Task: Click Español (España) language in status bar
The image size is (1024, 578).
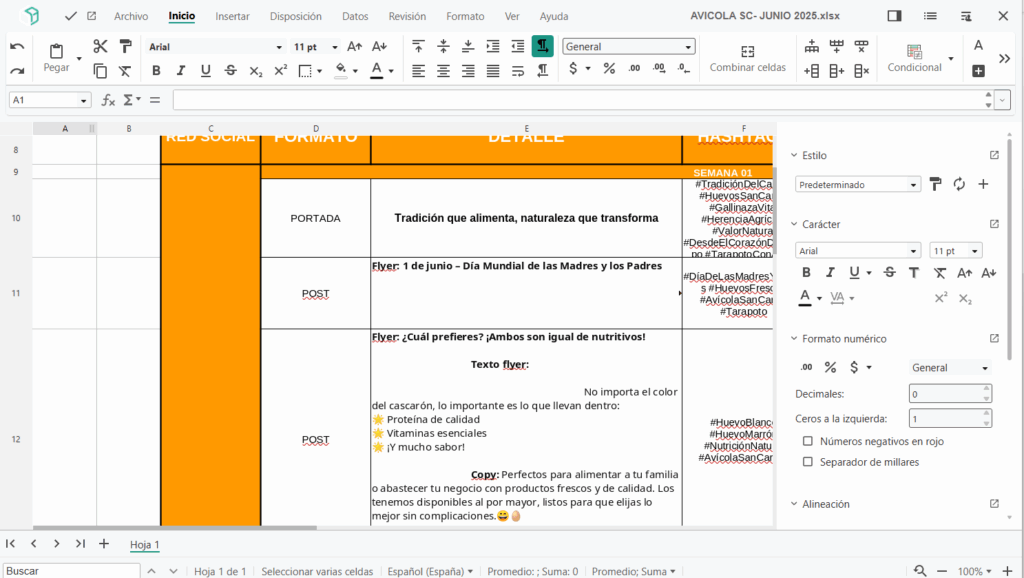Action: point(430,571)
